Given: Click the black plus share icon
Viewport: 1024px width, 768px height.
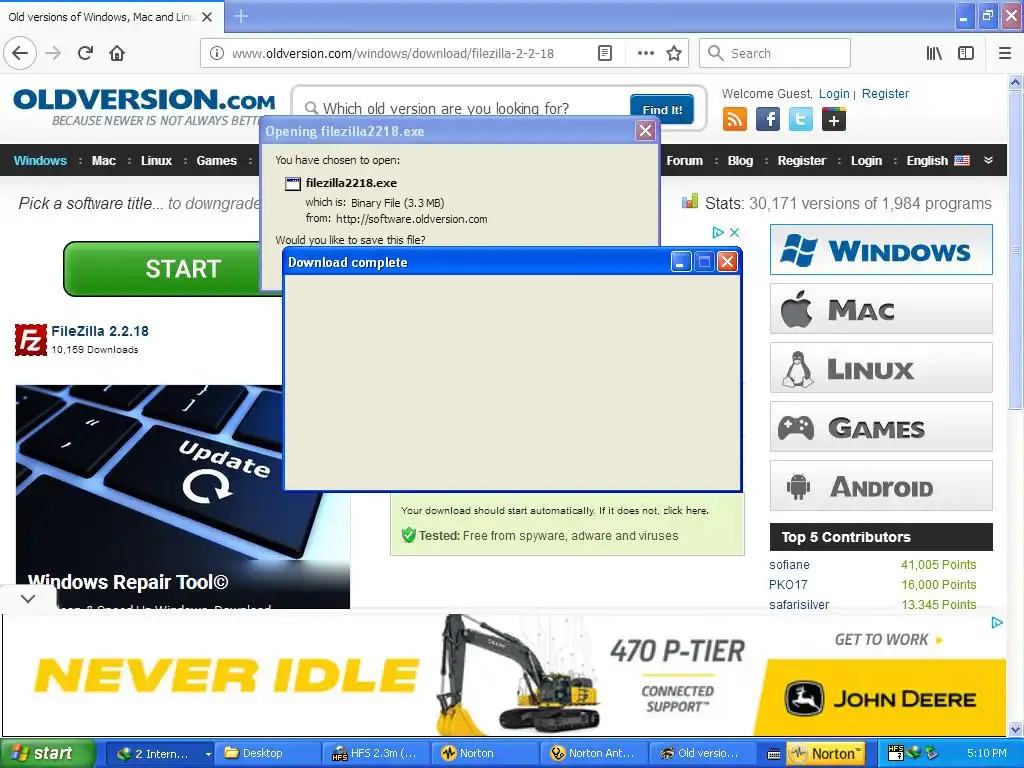Looking at the screenshot, I should pyautogui.click(x=834, y=120).
